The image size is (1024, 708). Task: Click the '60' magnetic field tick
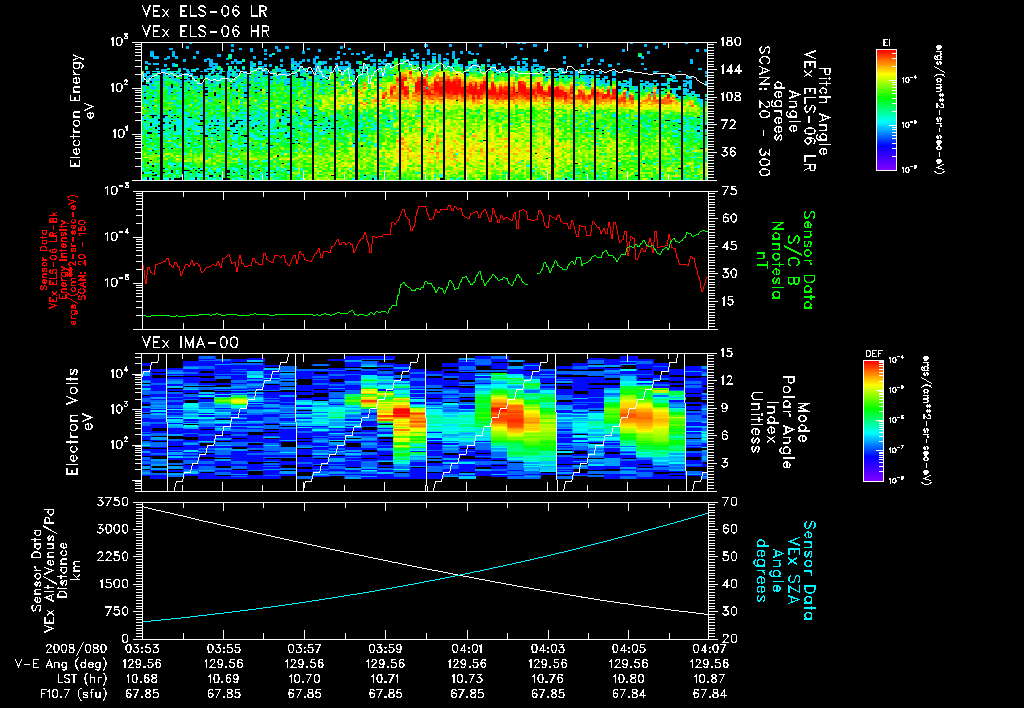pyautogui.click(x=729, y=219)
